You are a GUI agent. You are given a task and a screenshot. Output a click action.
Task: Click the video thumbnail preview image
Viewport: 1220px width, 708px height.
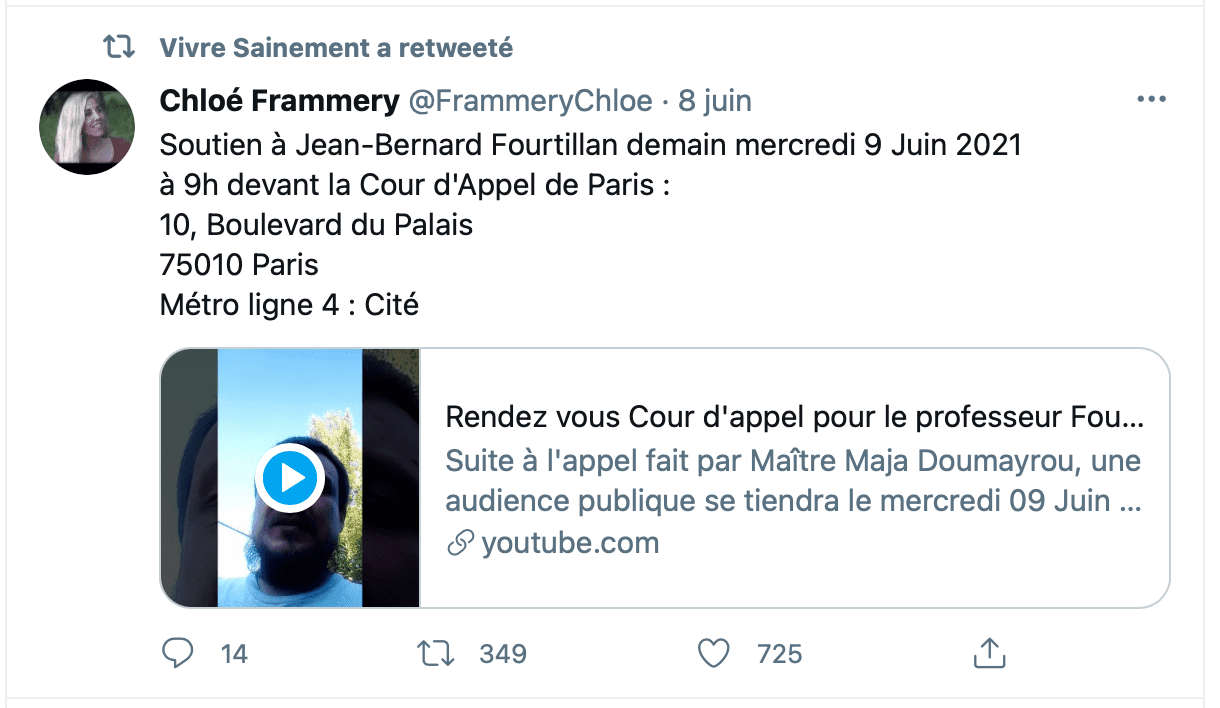pos(290,478)
